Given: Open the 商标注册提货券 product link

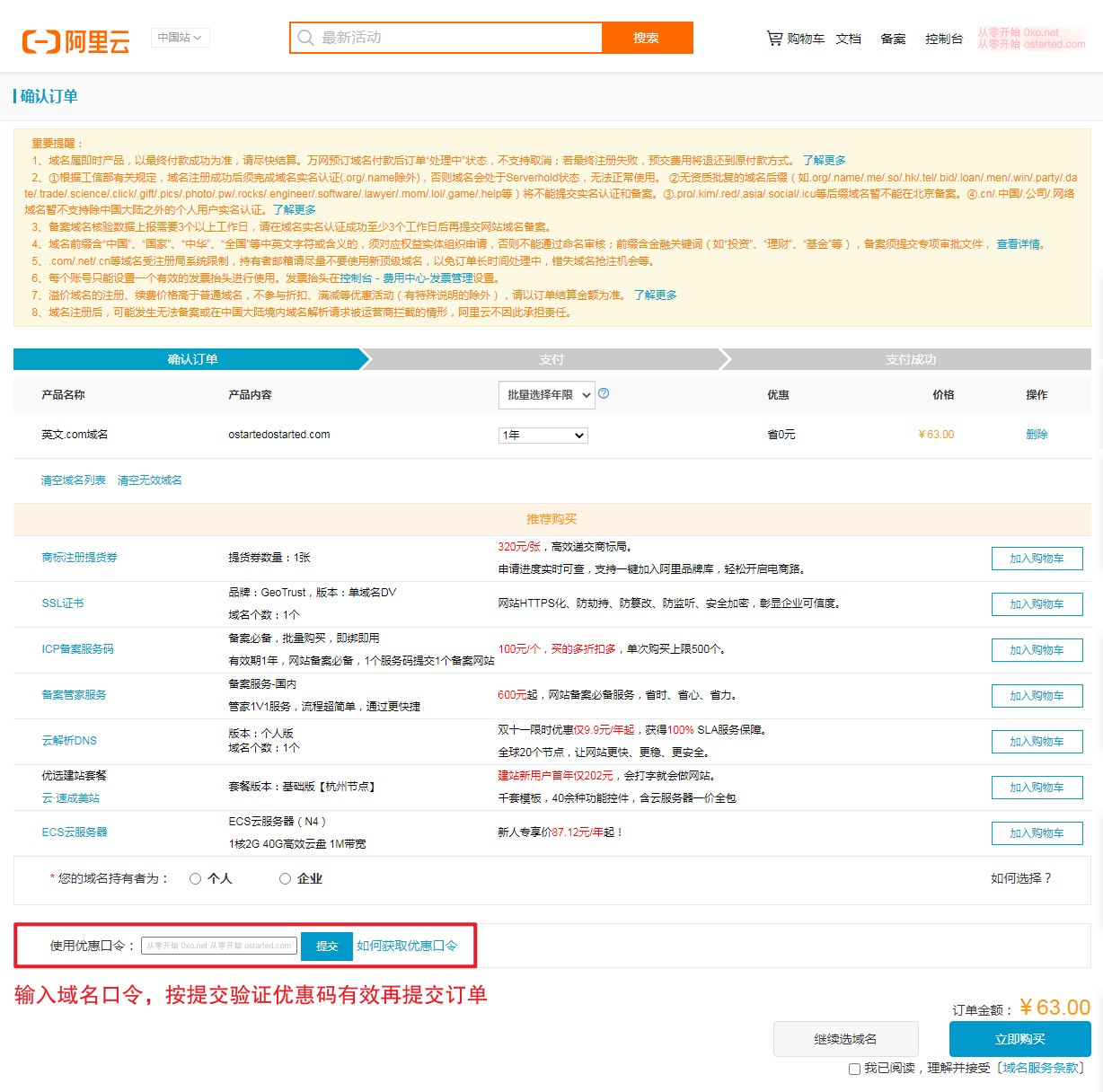Looking at the screenshot, I should coord(79,558).
